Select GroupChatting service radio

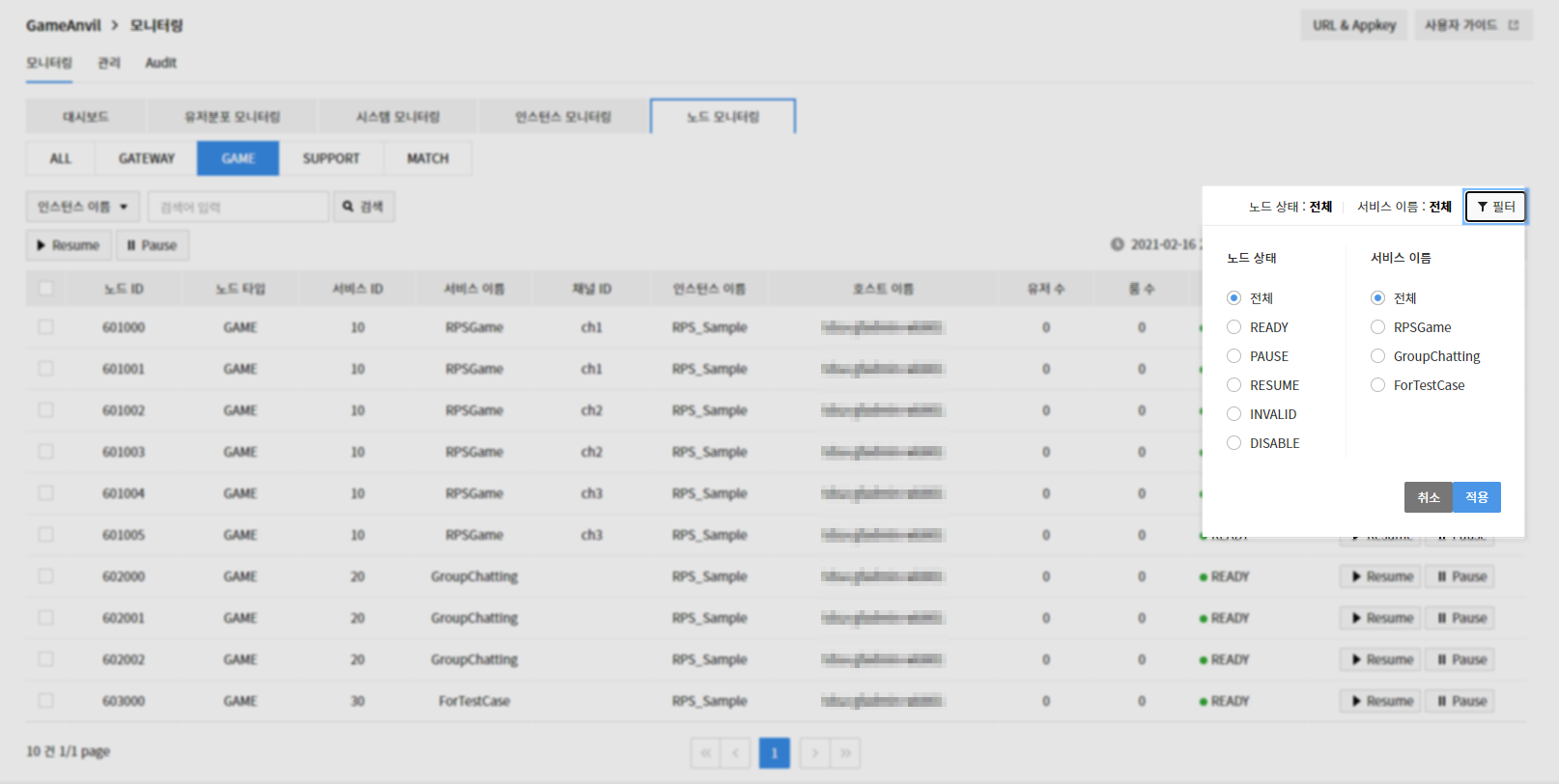(1377, 356)
